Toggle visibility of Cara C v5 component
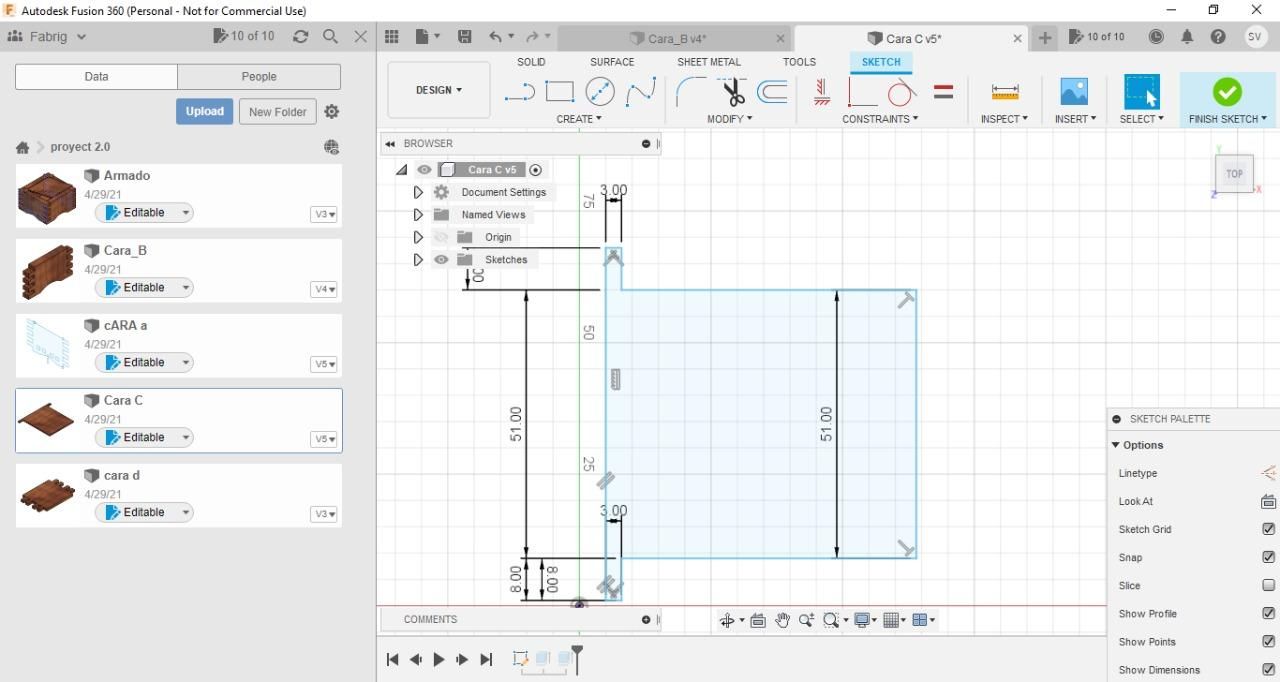Image resolution: width=1280 pixels, height=682 pixels. click(424, 170)
